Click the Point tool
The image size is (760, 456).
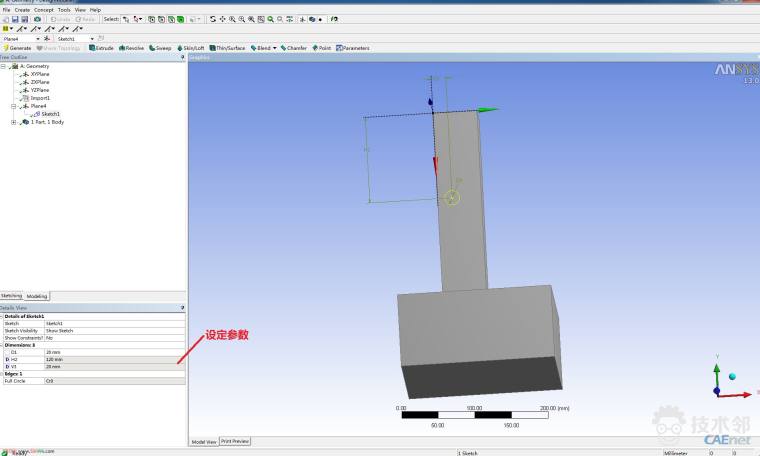pos(322,48)
